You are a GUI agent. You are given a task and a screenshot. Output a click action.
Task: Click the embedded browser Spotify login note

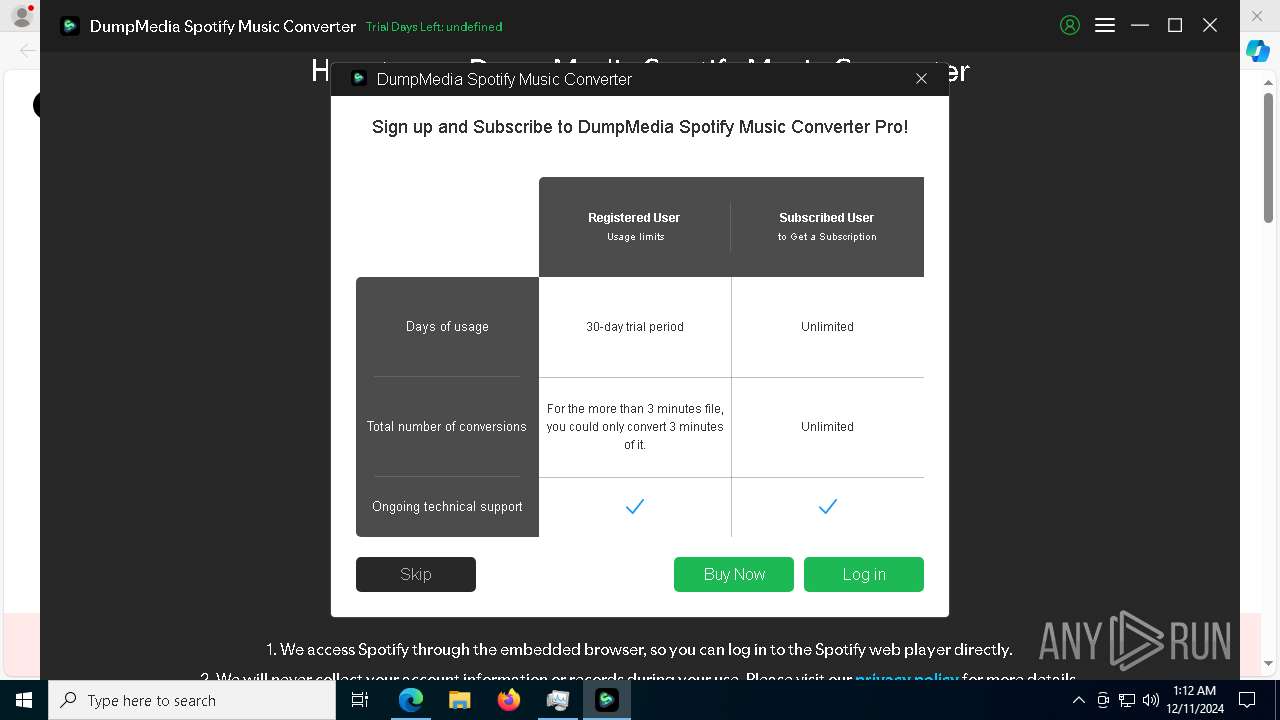[639, 650]
